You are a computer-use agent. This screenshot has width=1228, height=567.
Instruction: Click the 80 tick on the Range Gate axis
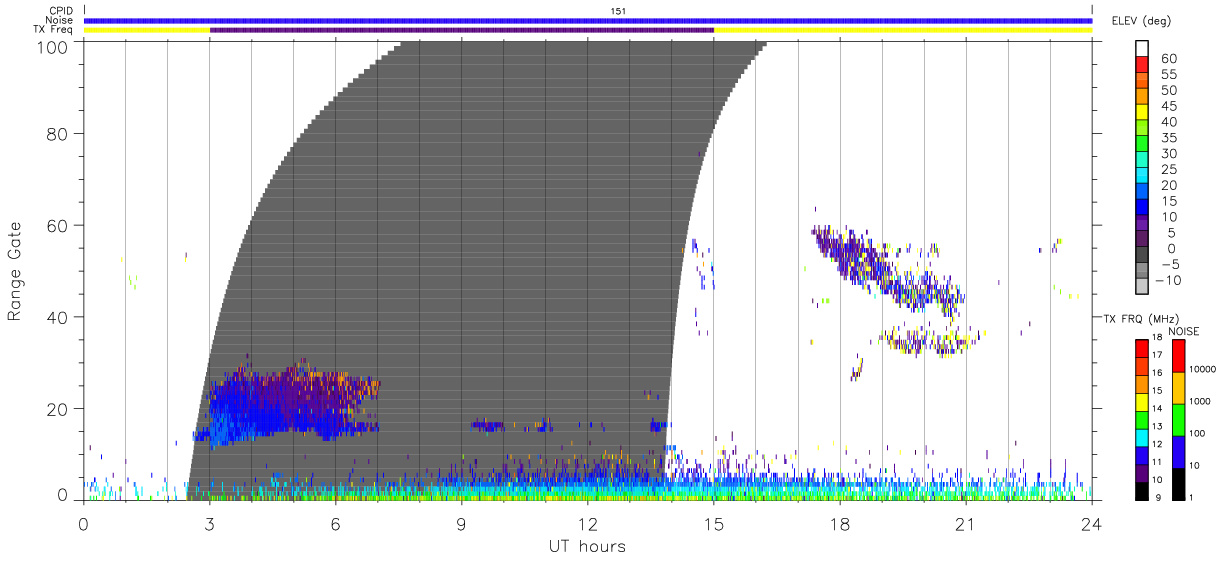tap(58, 133)
